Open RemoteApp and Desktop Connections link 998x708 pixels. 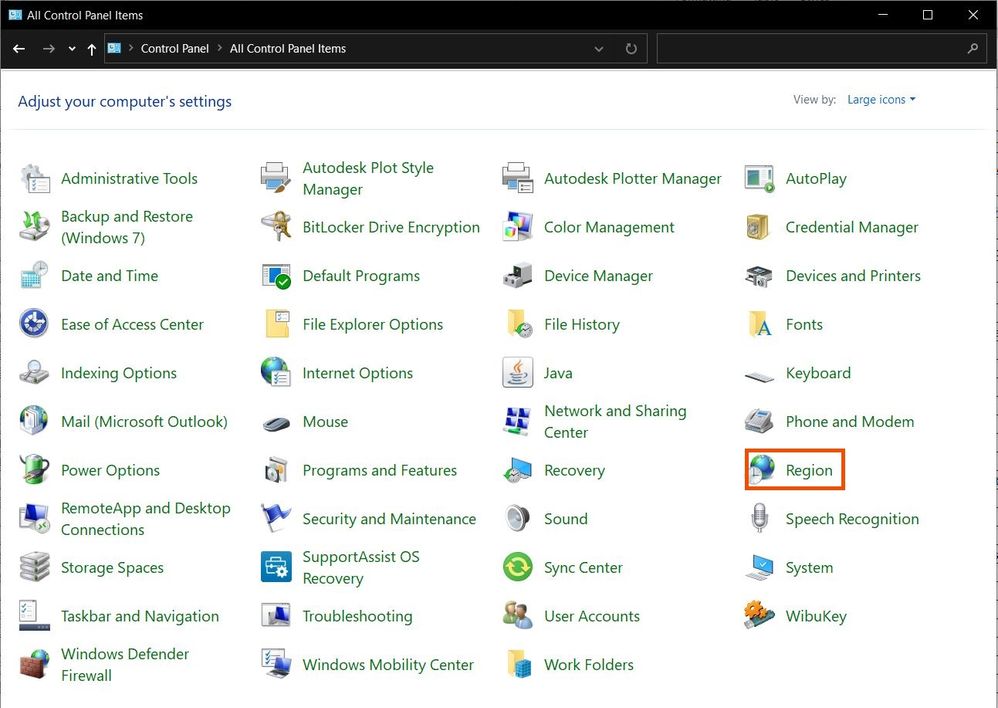click(146, 519)
